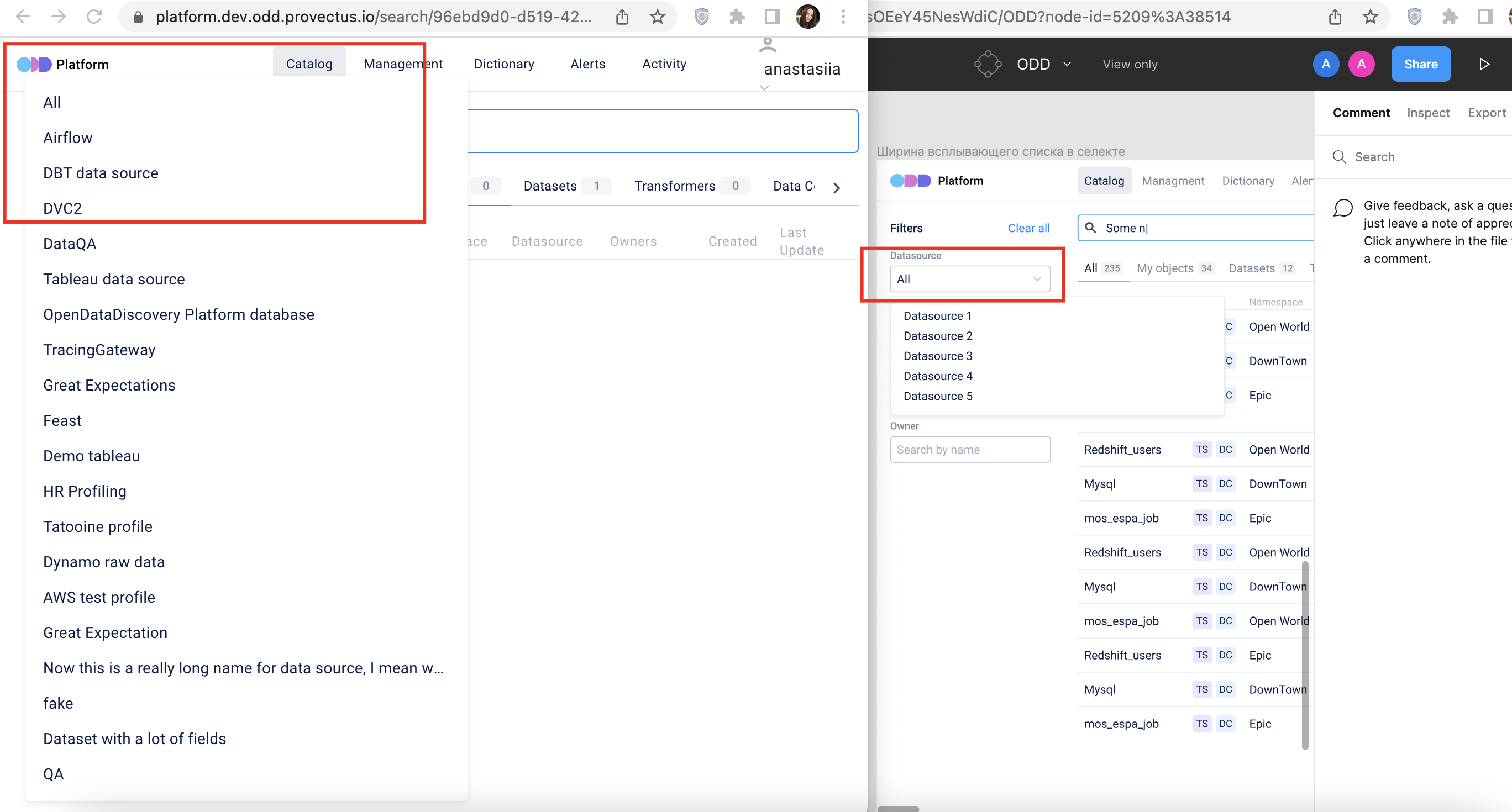The image size is (1512, 812).
Task: Open the Chrome three-dot menu
Action: (x=843, y=17)
